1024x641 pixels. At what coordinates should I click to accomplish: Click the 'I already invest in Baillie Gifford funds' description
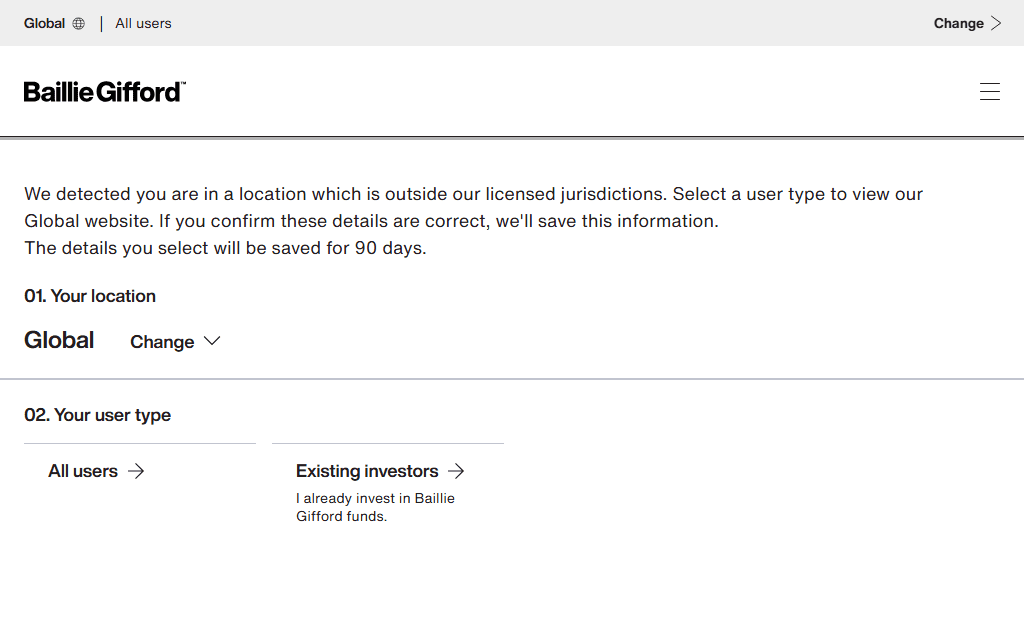(375, 507)
